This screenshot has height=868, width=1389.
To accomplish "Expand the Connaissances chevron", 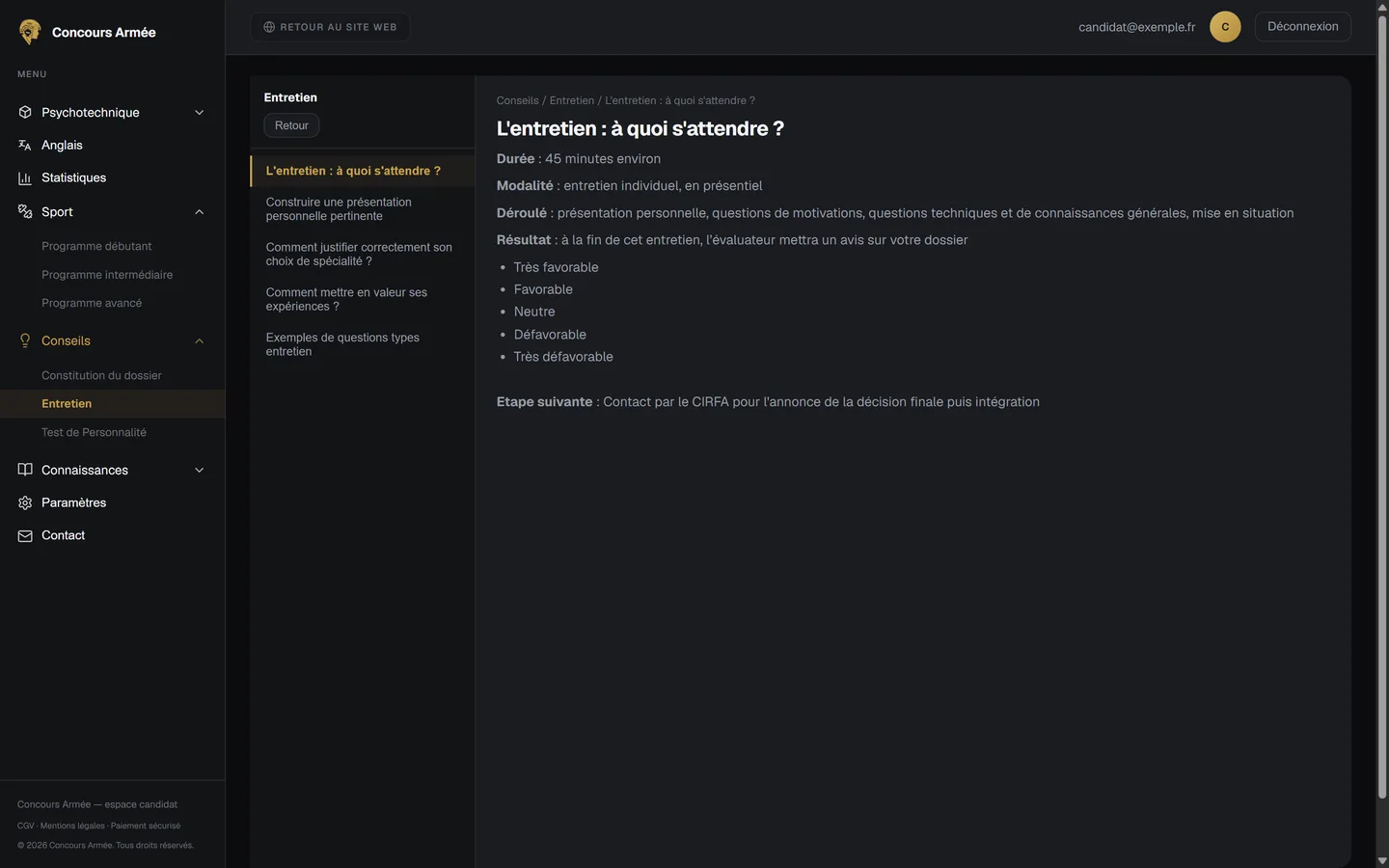I will click(x=200, y=471).
